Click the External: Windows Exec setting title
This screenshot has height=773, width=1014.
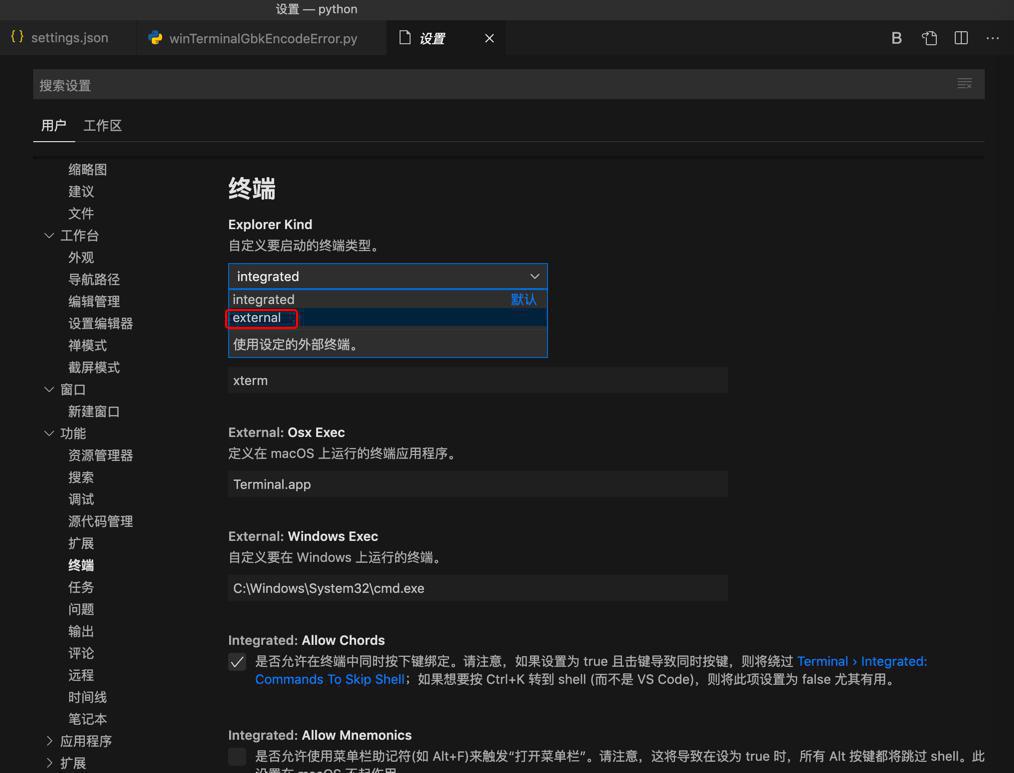click(x=303, y=536)
